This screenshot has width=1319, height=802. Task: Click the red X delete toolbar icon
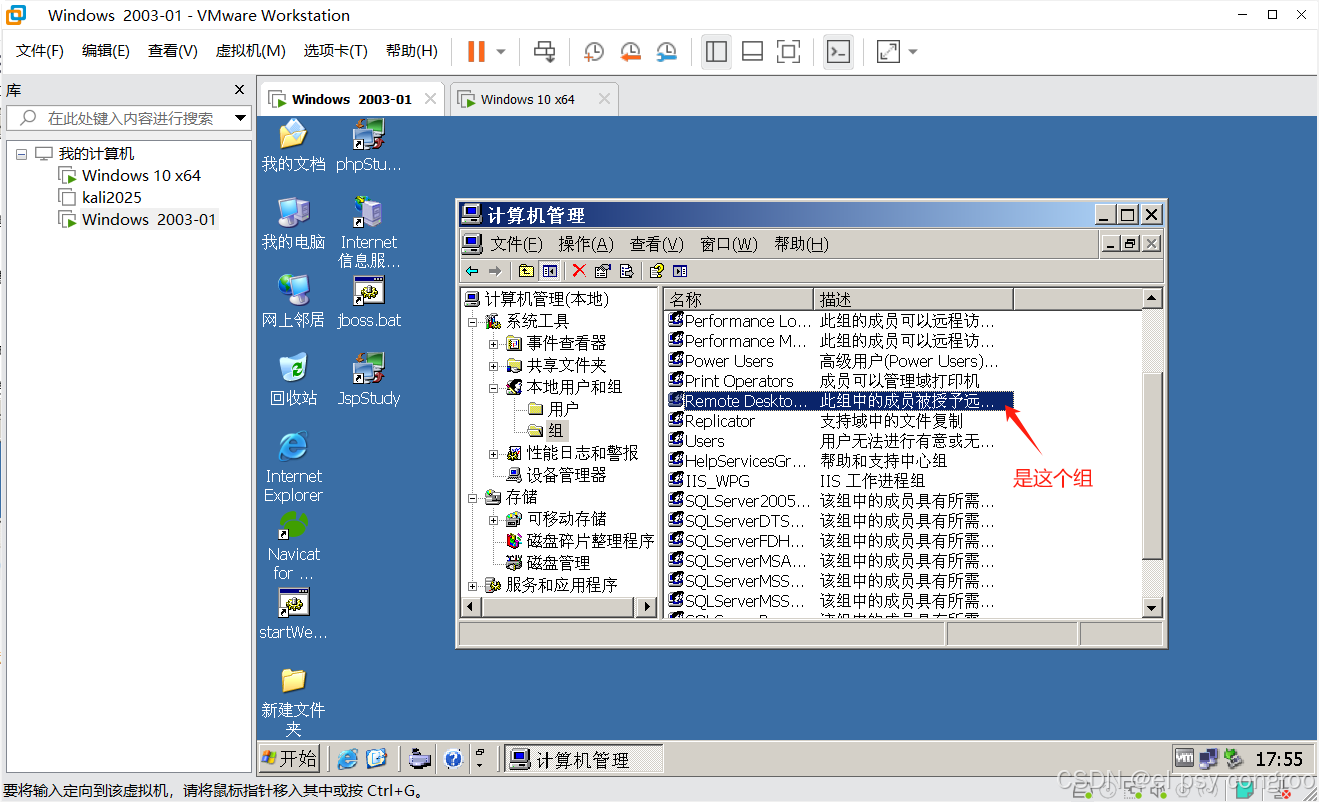578,271
